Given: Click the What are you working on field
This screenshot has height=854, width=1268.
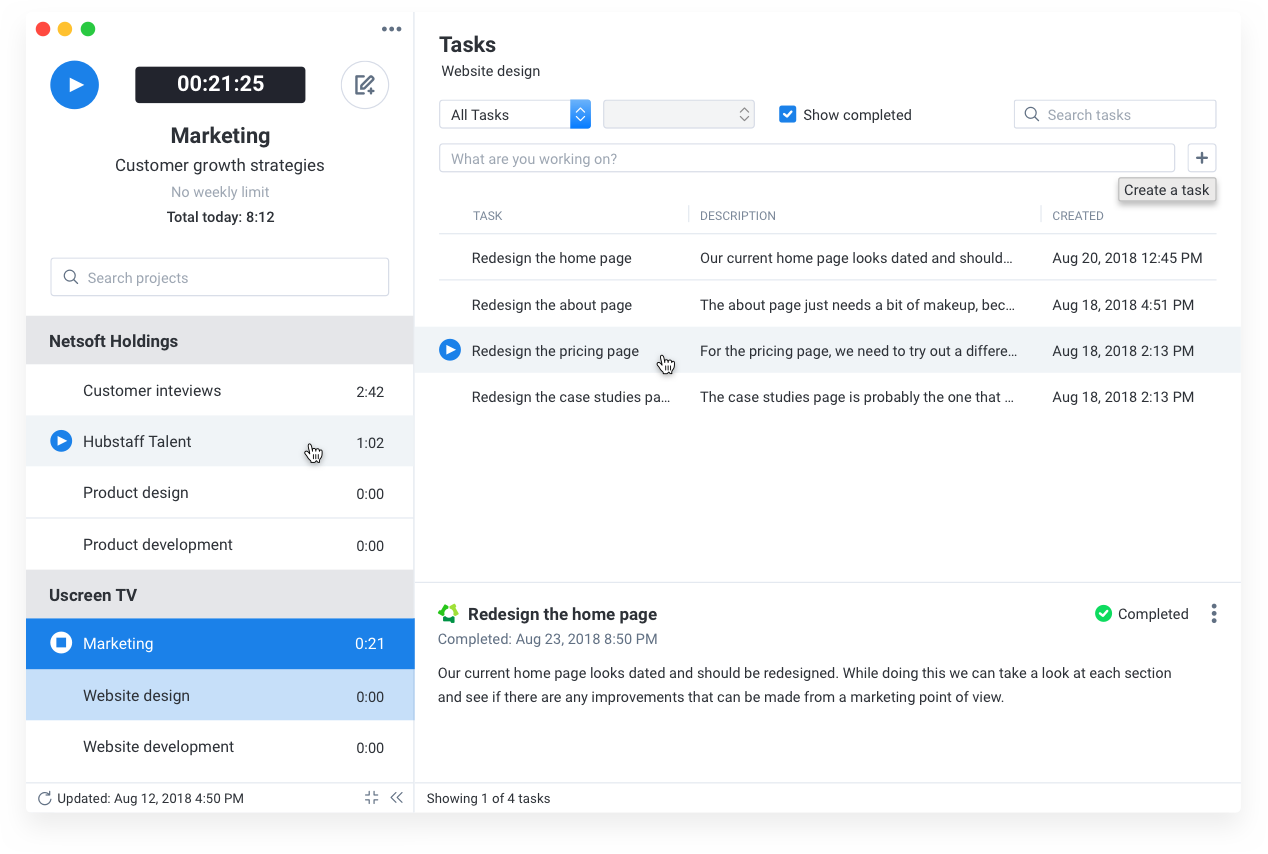Looking at the screenshot, I should pos(807,158).
